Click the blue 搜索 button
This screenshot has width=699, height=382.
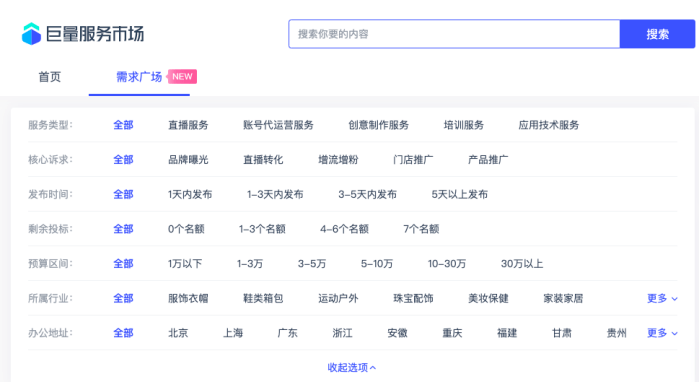(x=658, y=34)
